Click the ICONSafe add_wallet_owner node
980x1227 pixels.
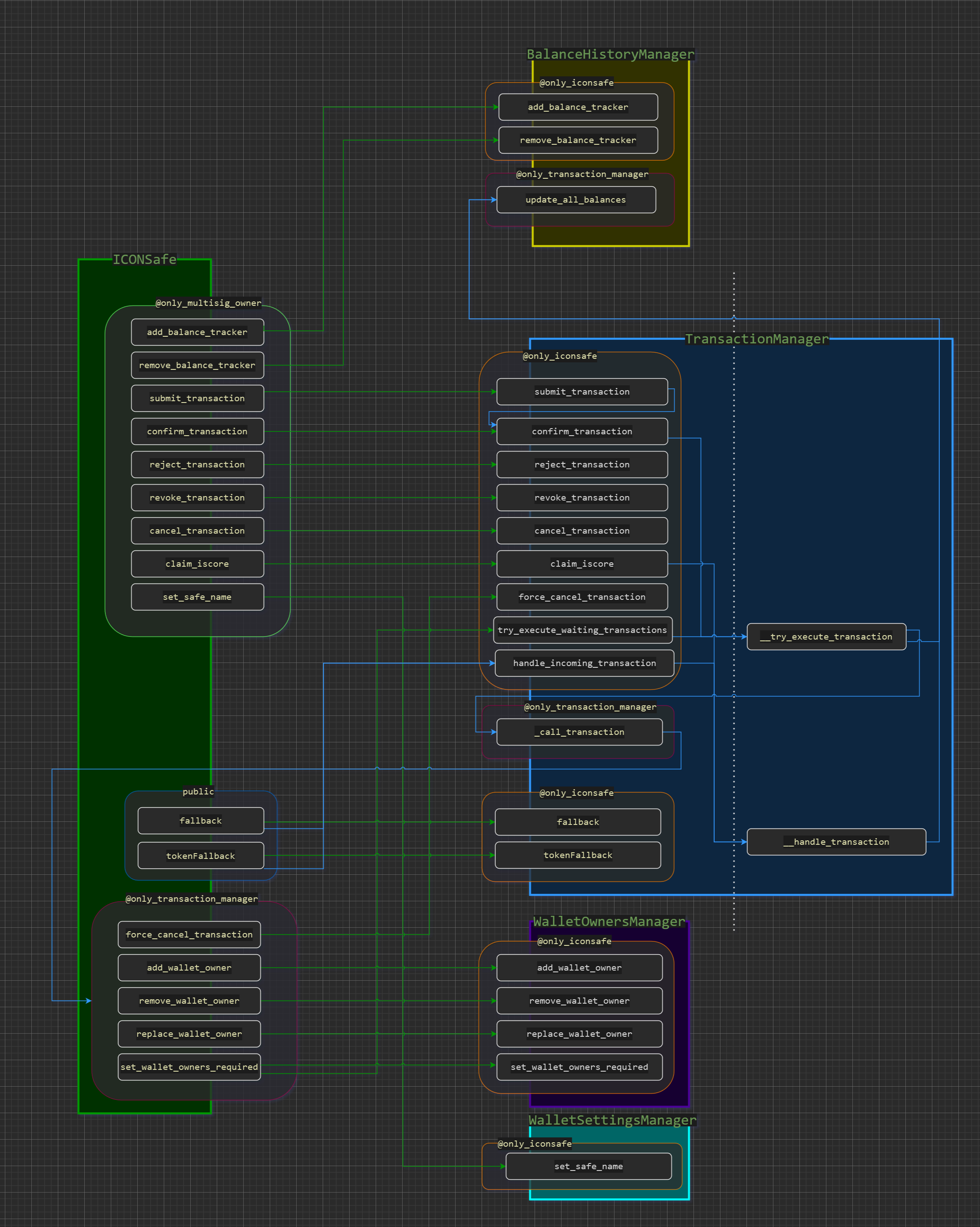tap(189, 967)
